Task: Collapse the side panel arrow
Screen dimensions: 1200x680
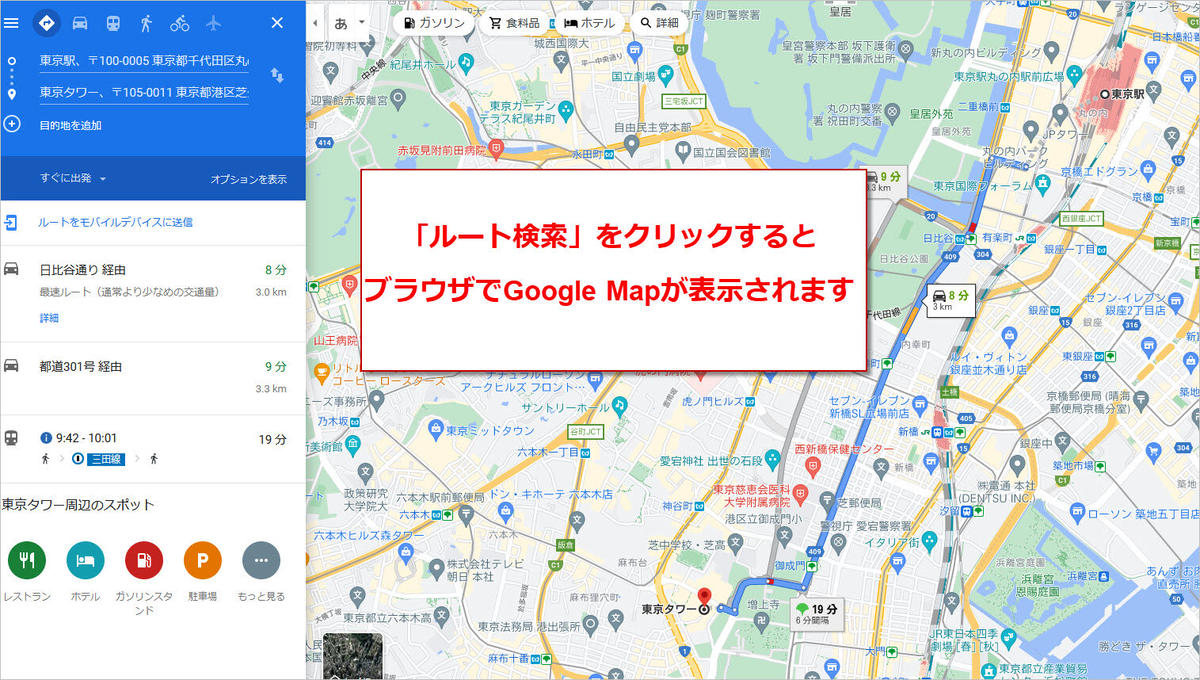Action: click(x=316, y=22)
